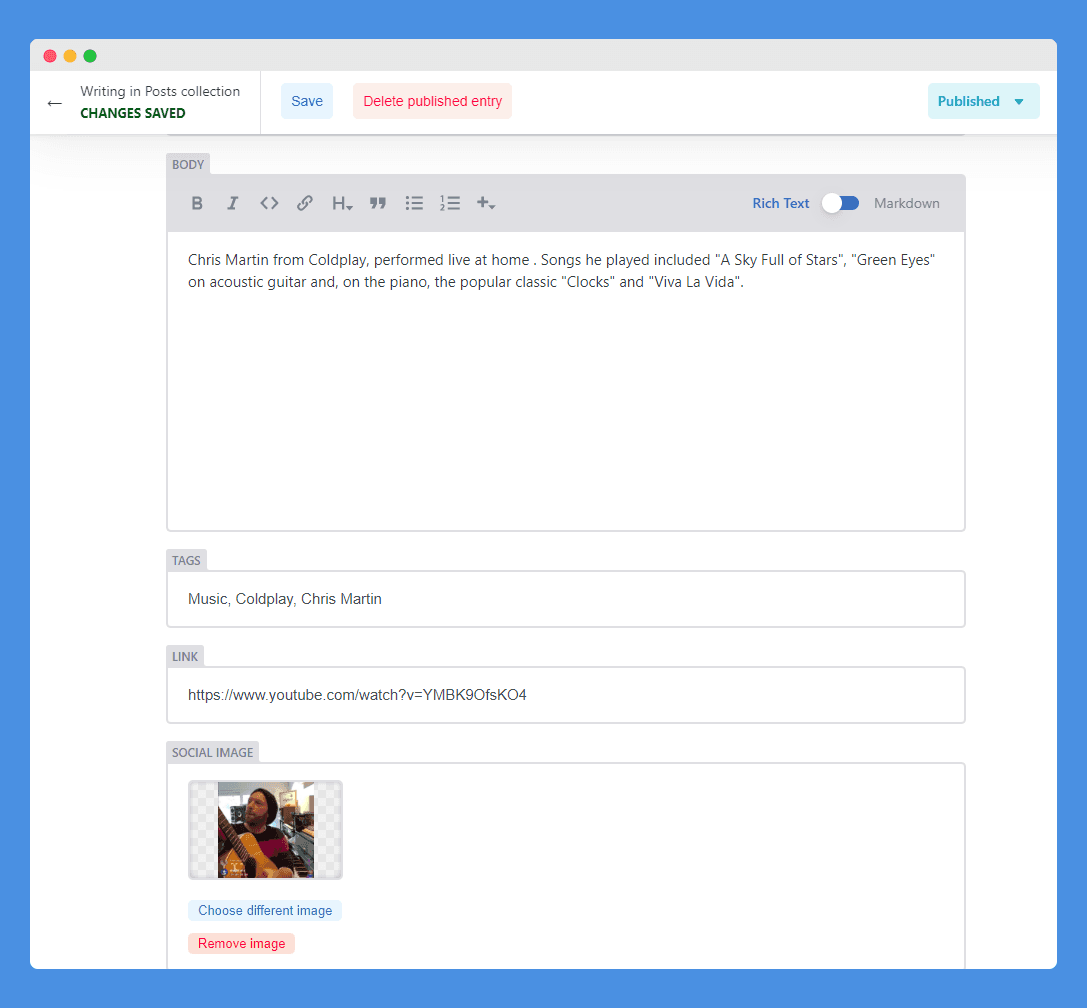Expand the add component plus dropdown
The width and height of the screenshot is (1087, 1008).
[486, 203]
